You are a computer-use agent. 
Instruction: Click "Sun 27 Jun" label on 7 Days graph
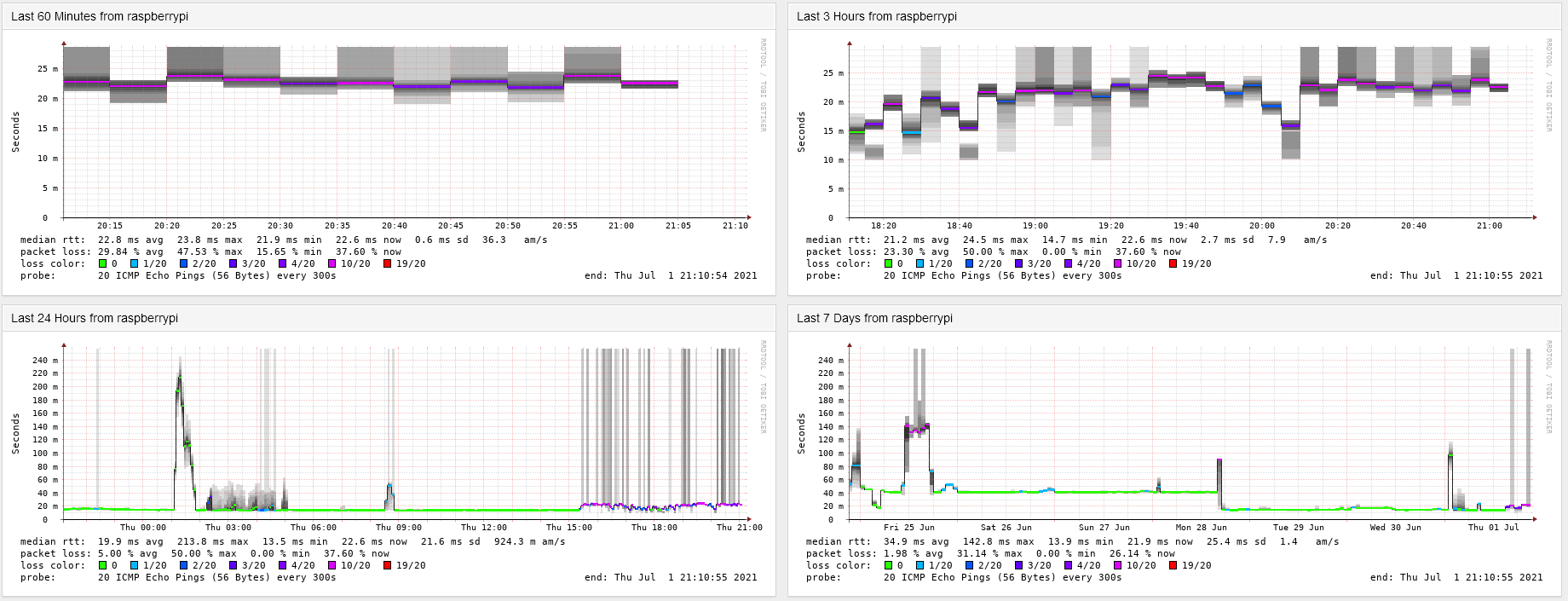(x=1104, y=528)
